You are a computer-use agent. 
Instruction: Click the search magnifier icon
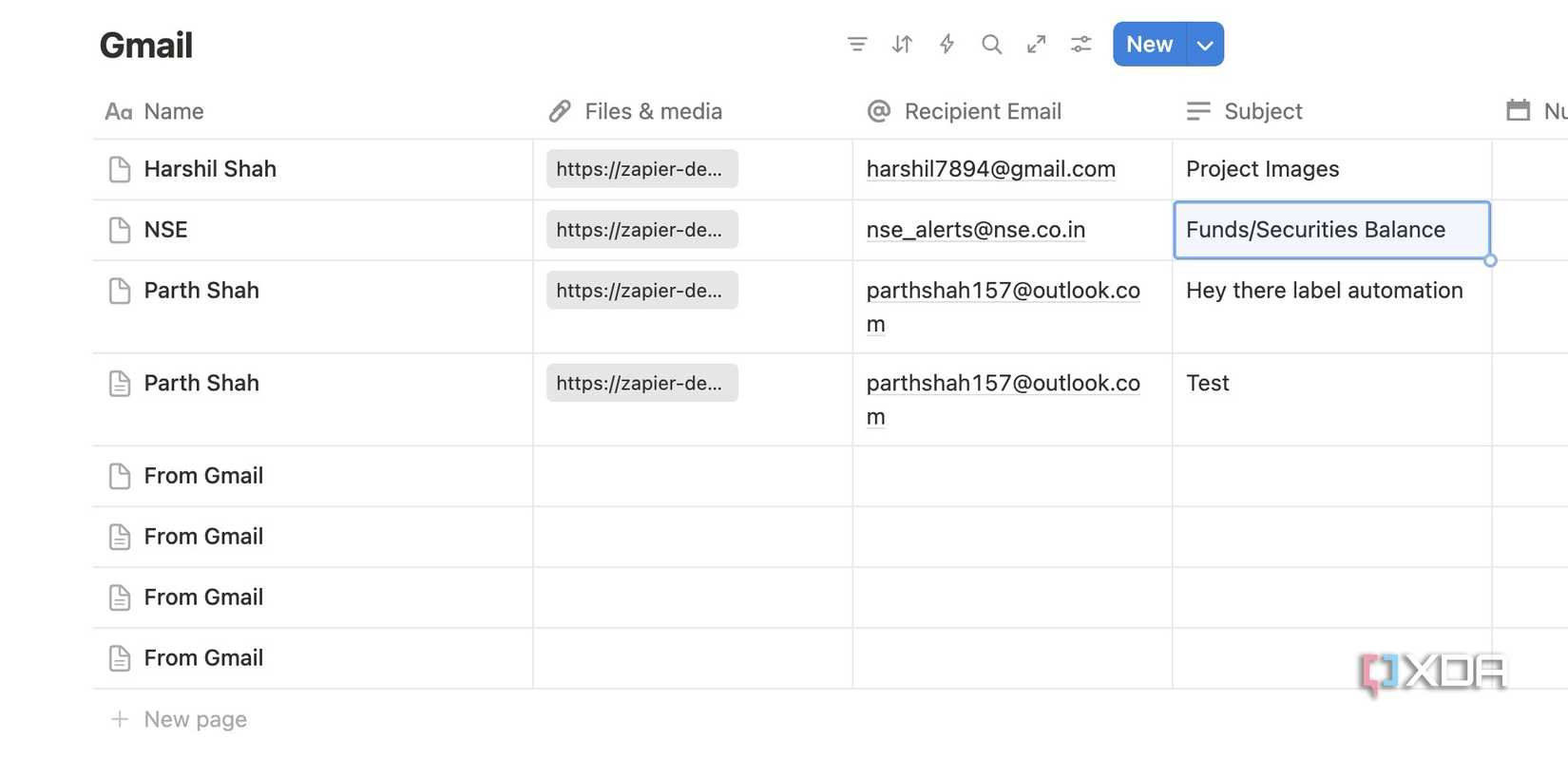tap(991, 44)
